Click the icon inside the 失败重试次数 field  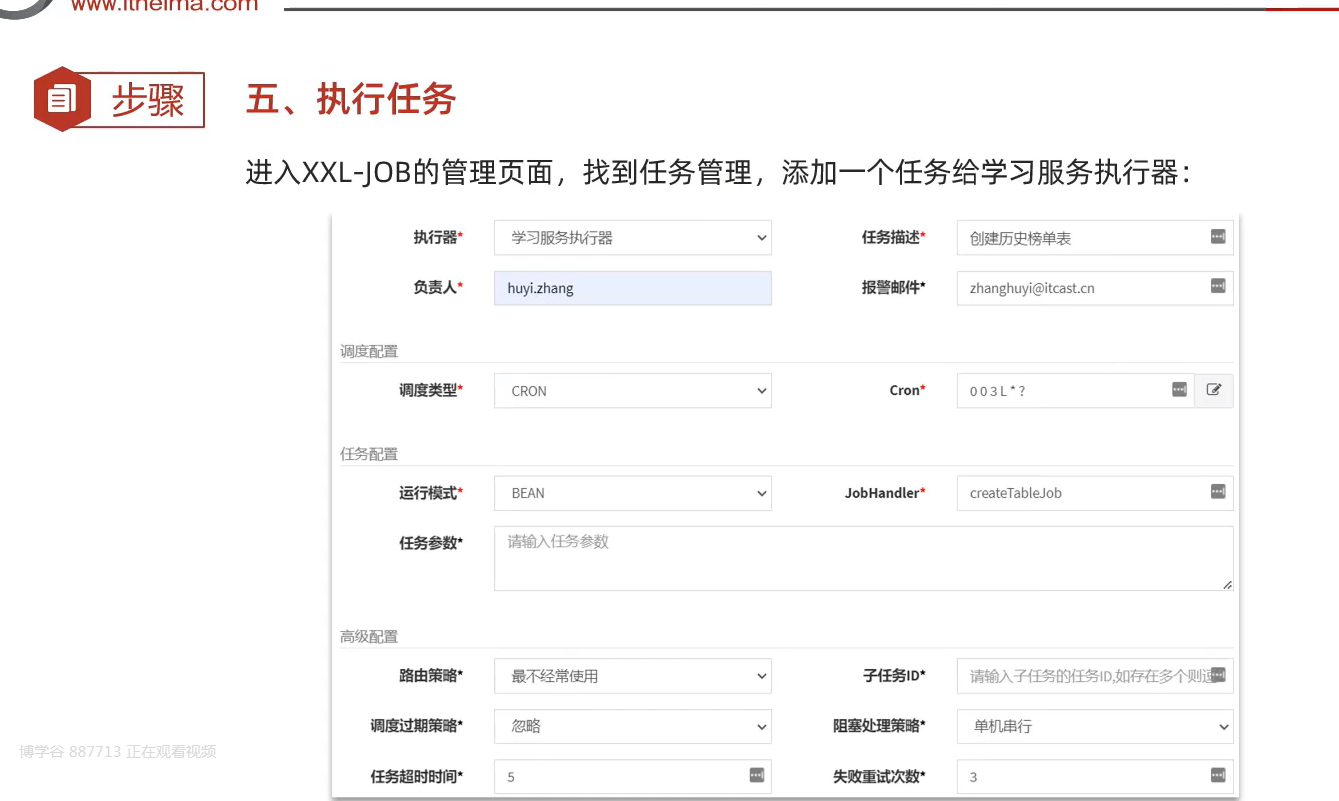point(1217,775)
